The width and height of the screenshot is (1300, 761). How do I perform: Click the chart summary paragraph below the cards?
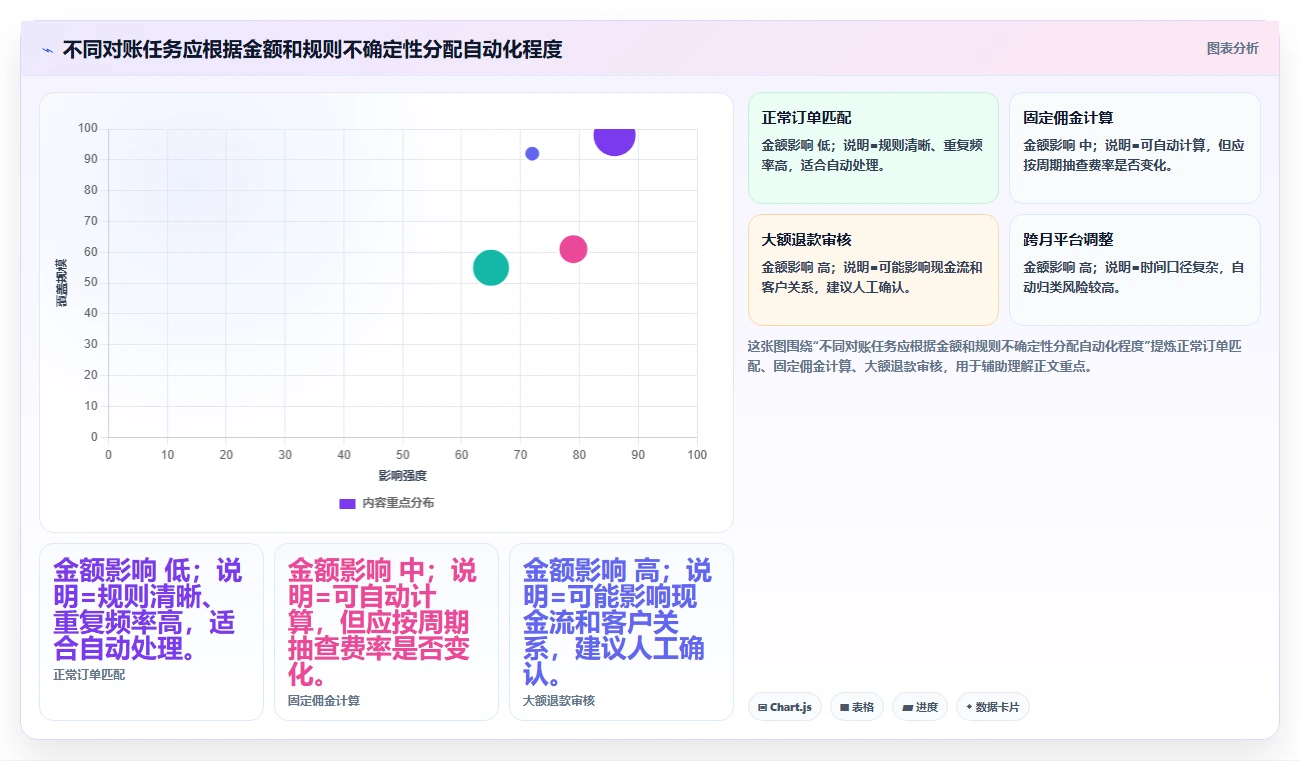point(995,356)
